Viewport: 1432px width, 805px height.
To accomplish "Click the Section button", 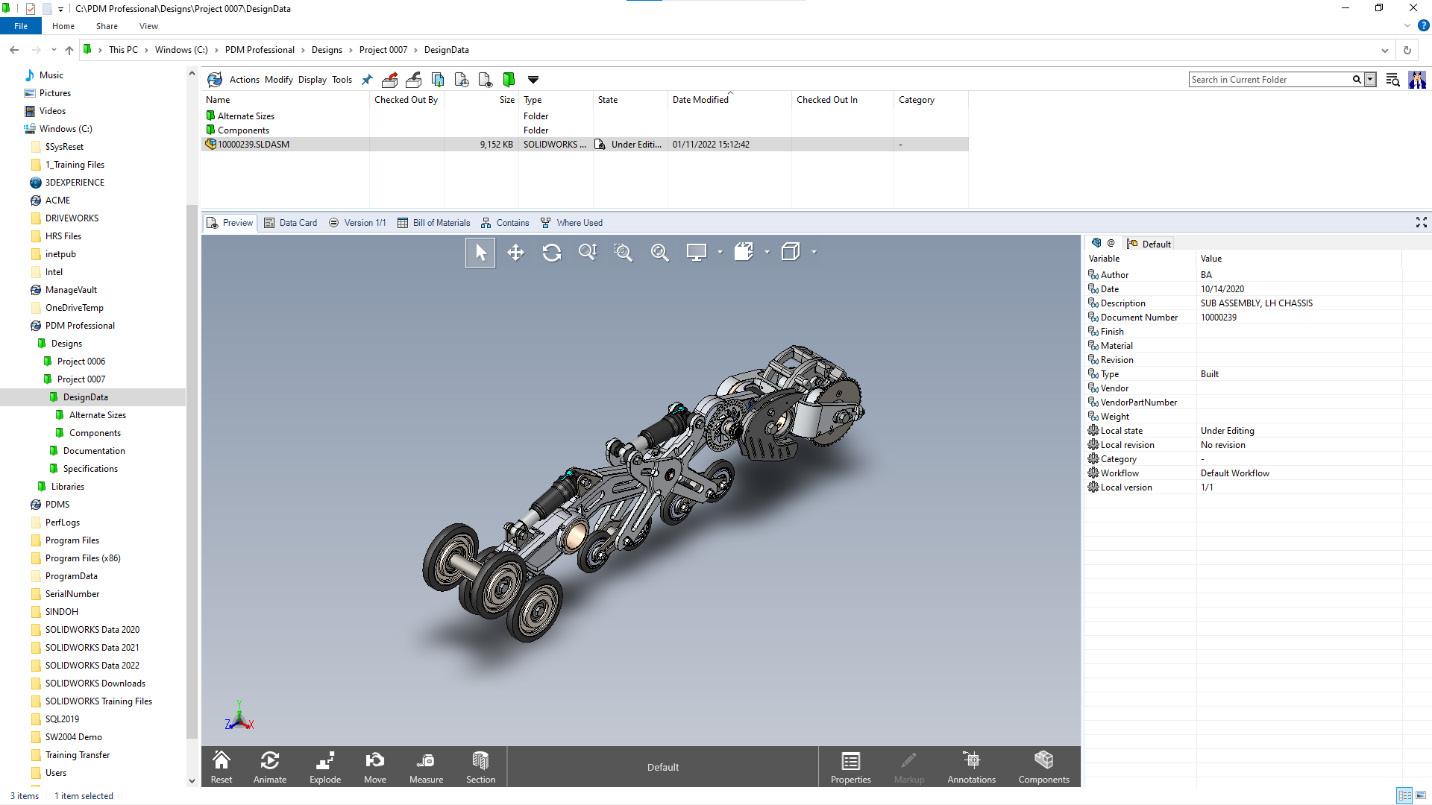I will 480,767.
